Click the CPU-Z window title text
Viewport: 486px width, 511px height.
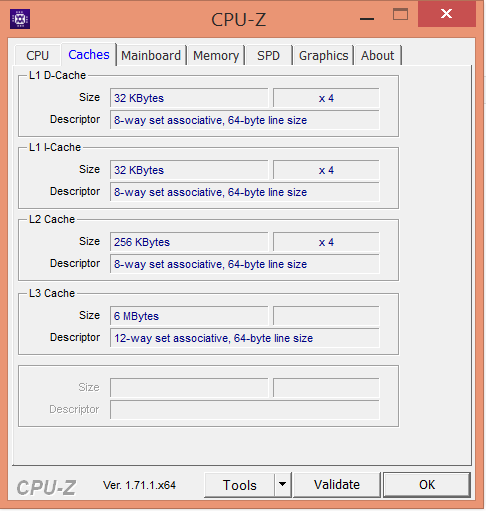[239, 19]
